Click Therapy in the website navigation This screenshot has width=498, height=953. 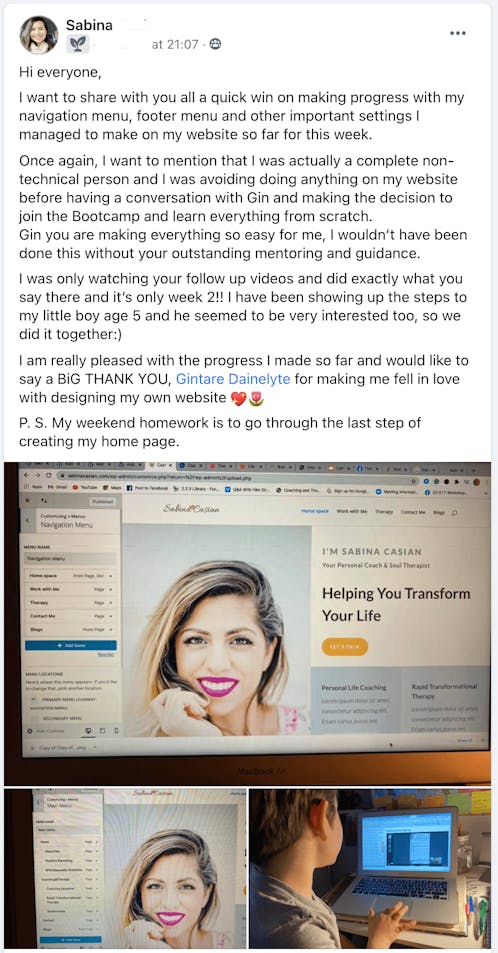coord(384,513)
